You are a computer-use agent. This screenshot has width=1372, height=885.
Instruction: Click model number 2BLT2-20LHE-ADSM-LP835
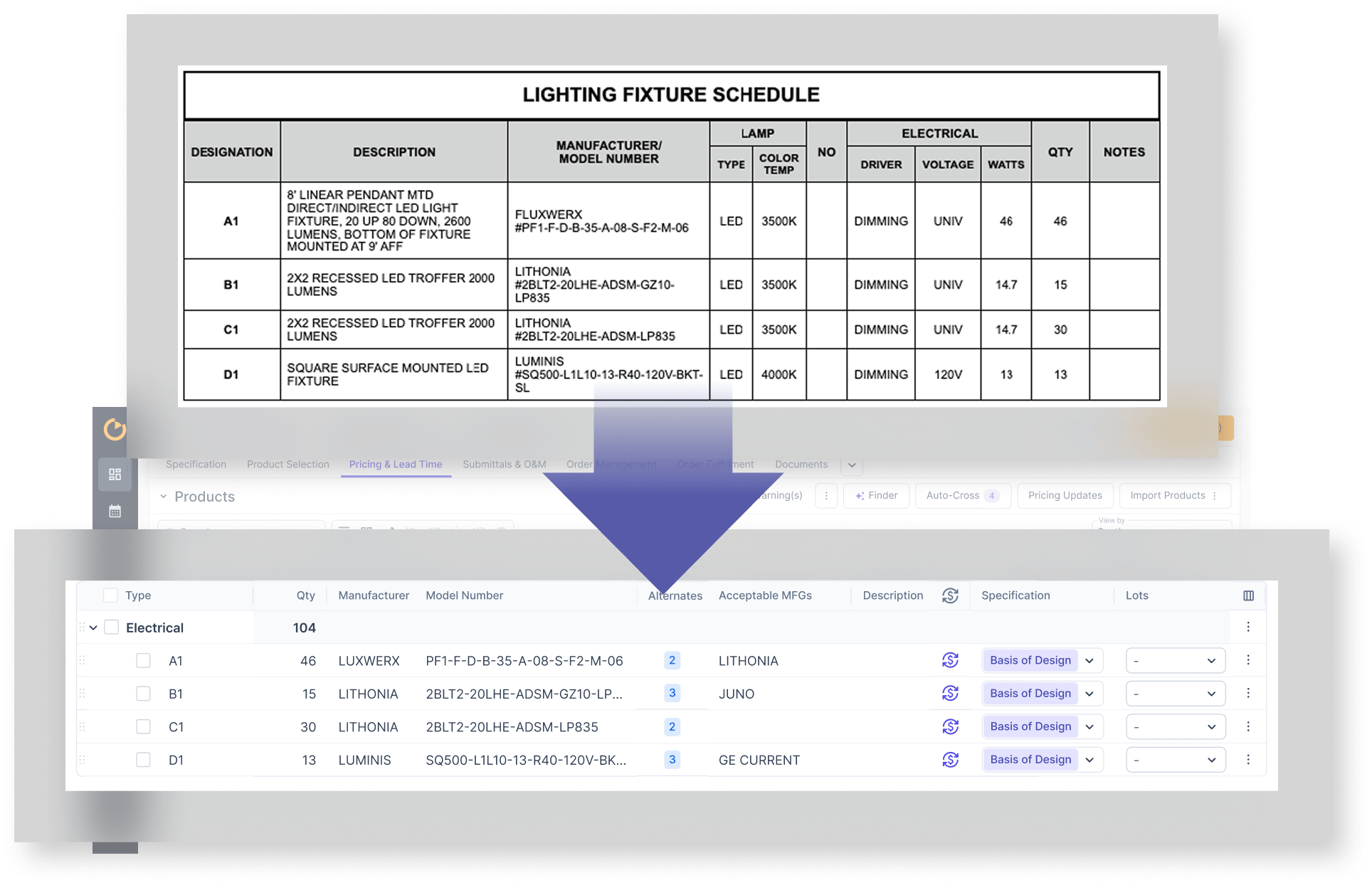click(512, 727)
